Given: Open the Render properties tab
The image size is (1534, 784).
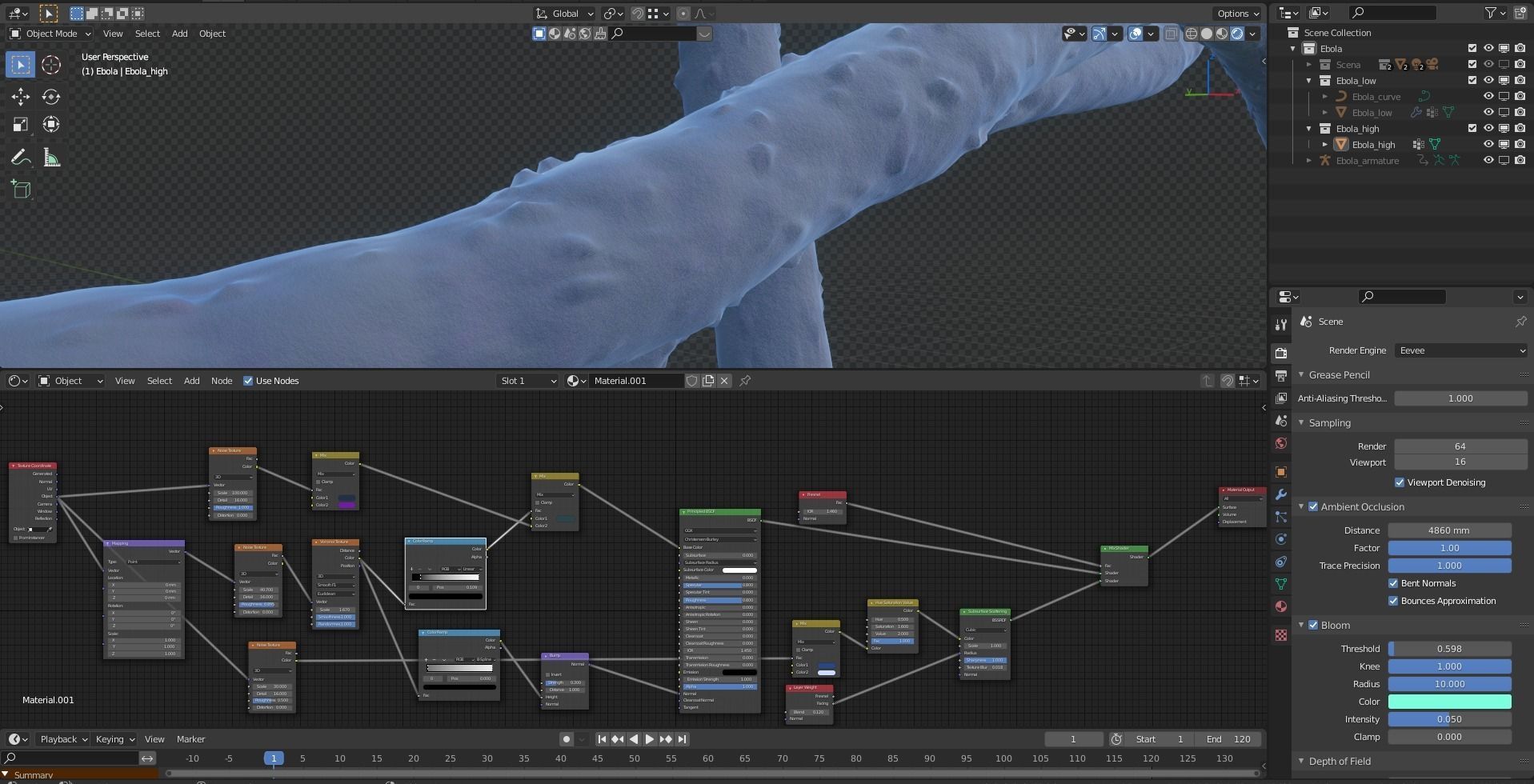Looking at the screenshot, I should 1281,353.
